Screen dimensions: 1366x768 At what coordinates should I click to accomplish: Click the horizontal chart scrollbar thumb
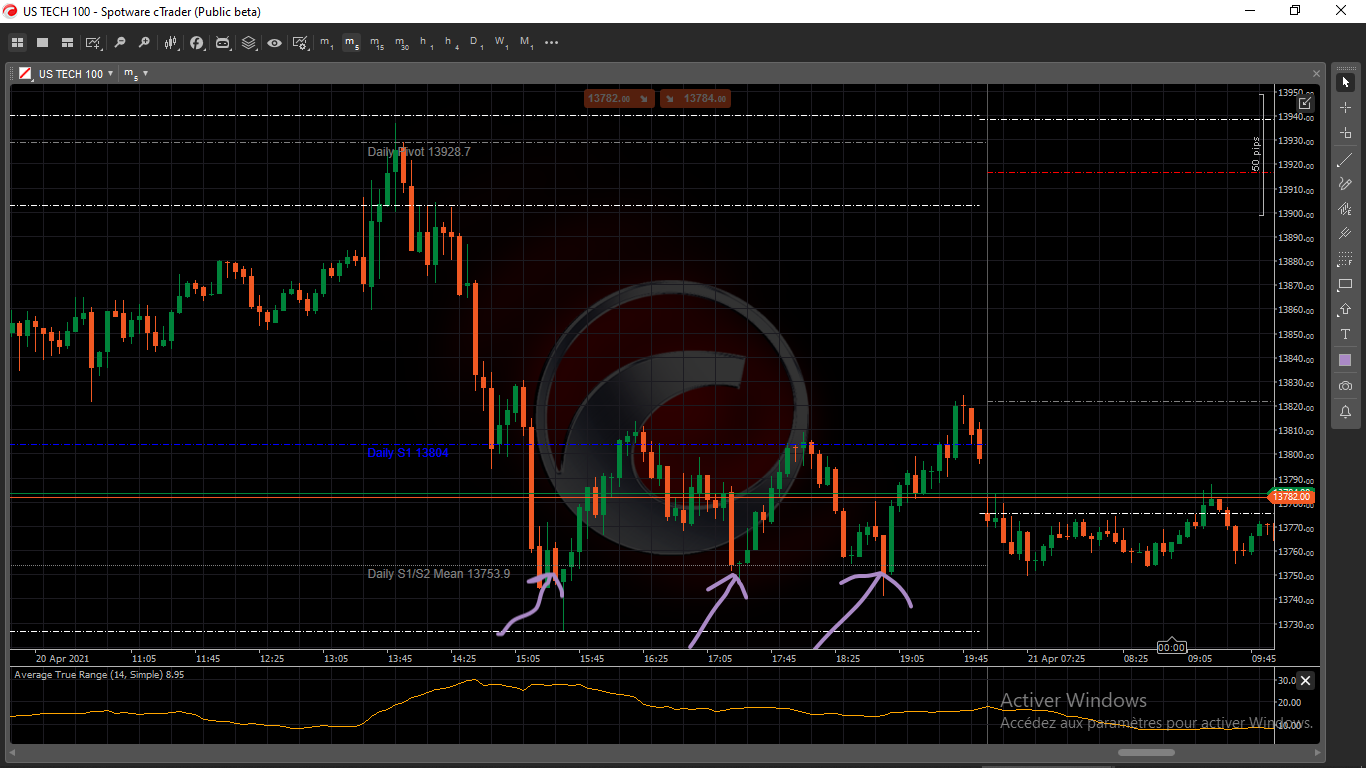(1146, 752)
